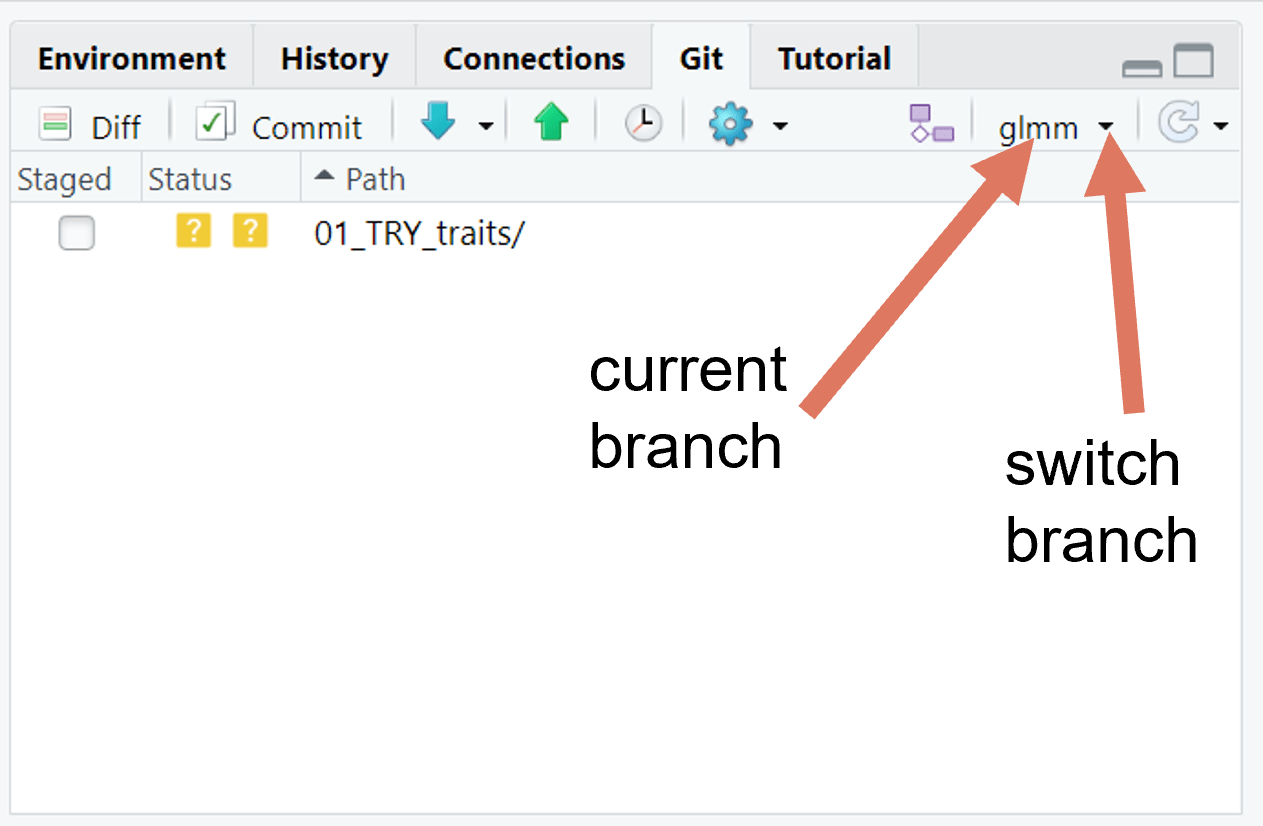Click the untracked status question-mark icon

[x=193, y=230]
